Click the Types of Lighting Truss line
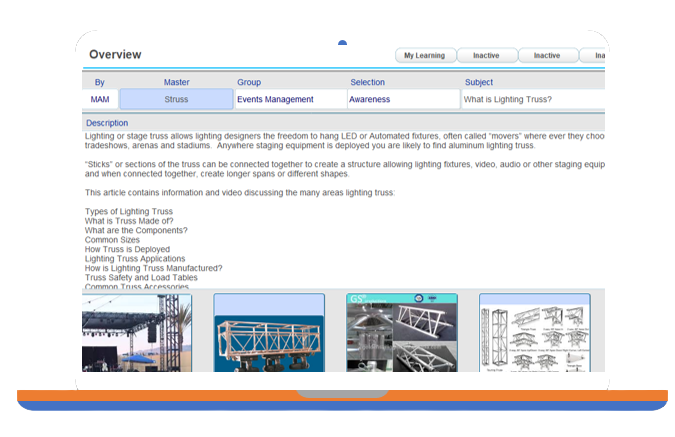Image resolution: width=675 pixels, height=437 pixels. coord(129,211)
